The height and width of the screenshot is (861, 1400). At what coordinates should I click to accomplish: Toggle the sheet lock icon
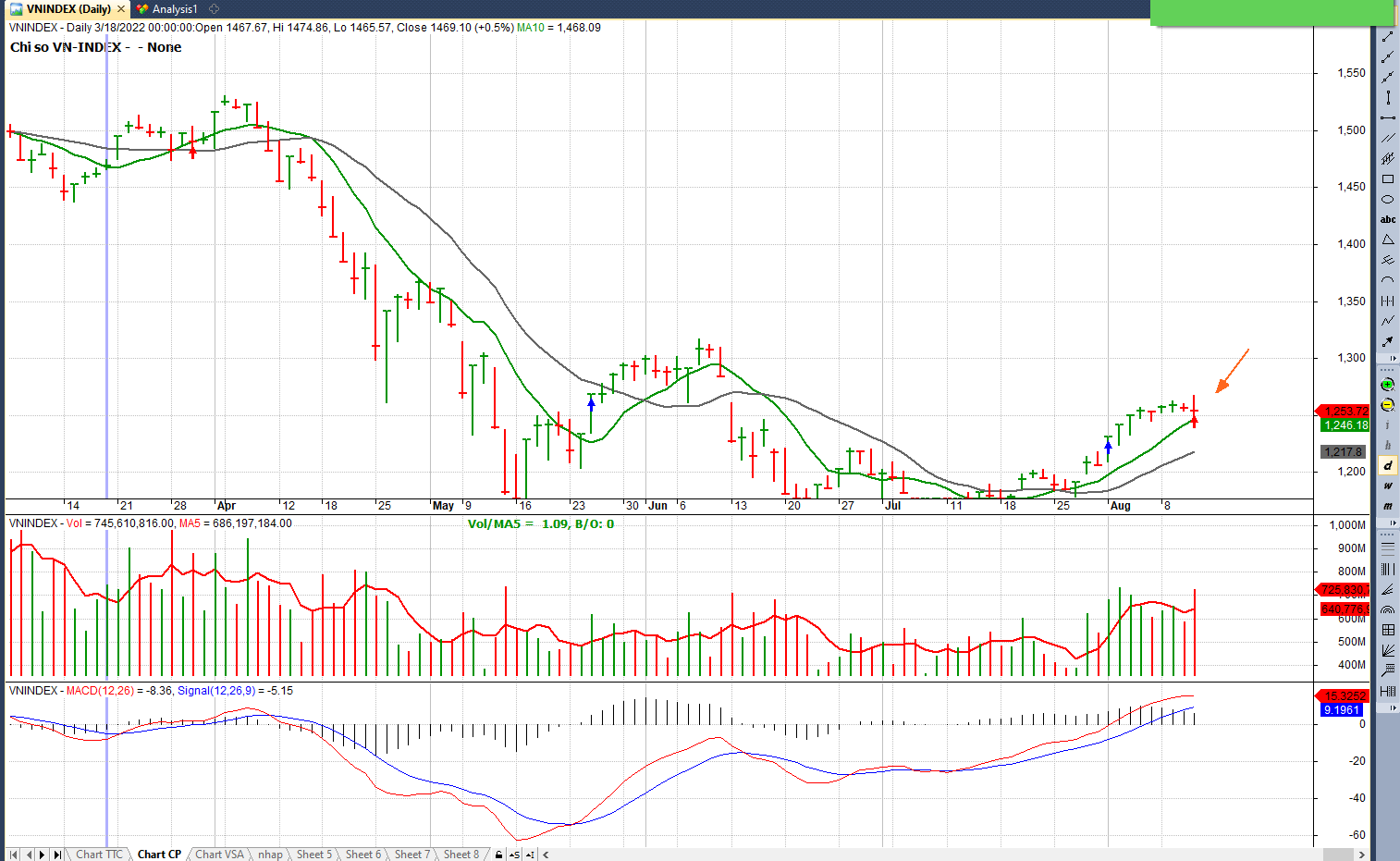tap(499, 855)
